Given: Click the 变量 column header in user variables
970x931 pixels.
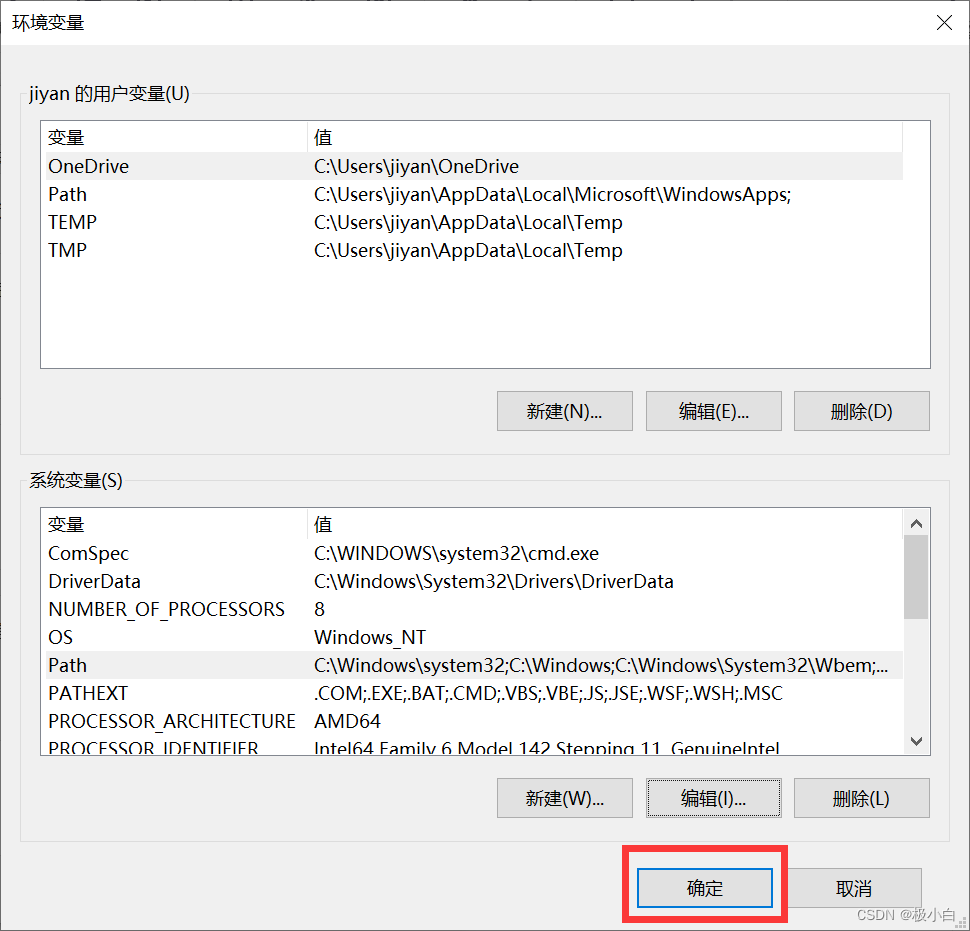Looking at the screenshot, I should tap(176, 137).
